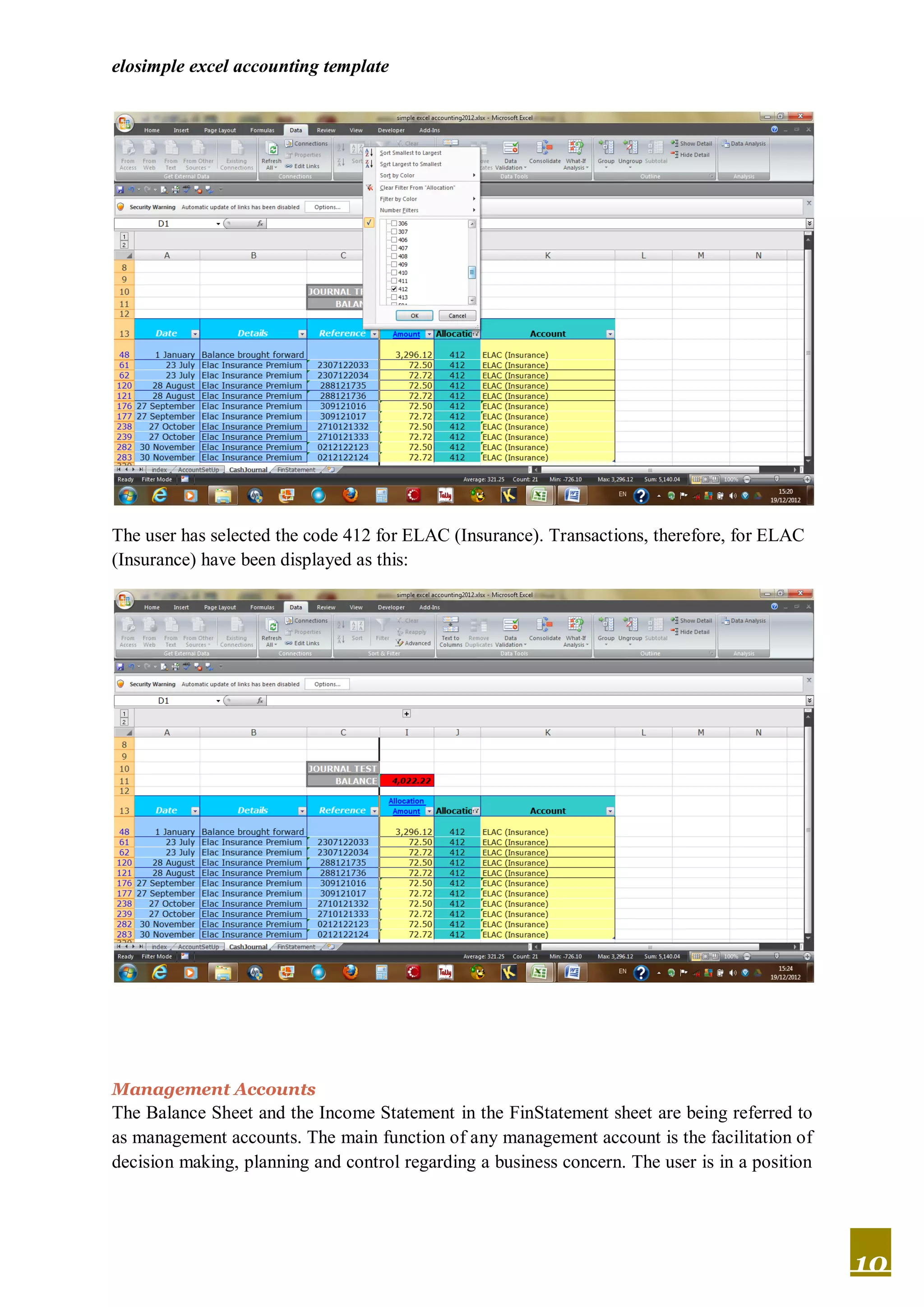Check the 406 box in the filter list
The width and height of the screenshot is (924, 1307).
[x=394, y=240]
